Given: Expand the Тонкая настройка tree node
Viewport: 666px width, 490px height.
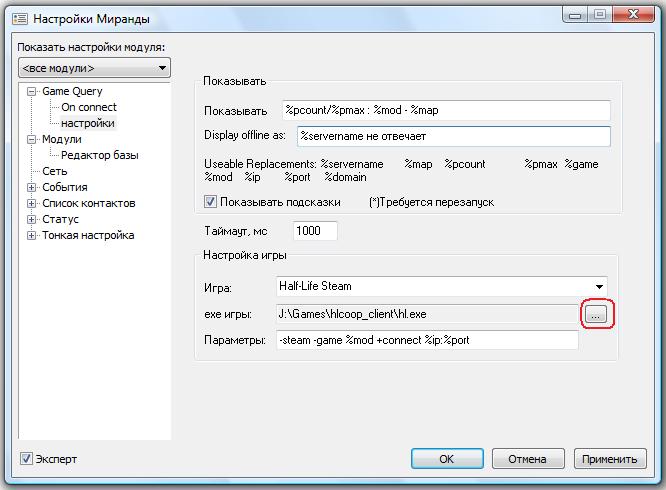Looking at the screenshot, I should tap(31, 235).
